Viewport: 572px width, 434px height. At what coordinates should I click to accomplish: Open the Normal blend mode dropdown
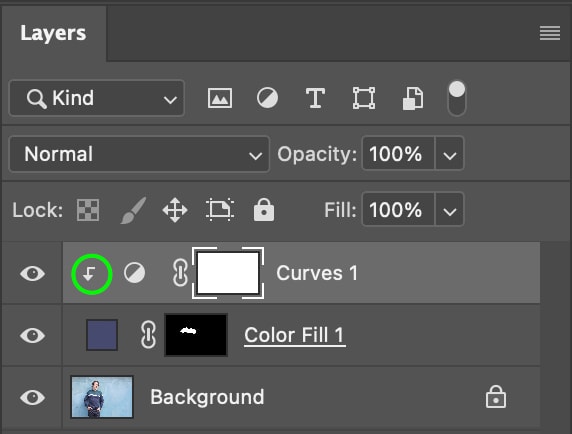pyautogui.click(x=139, y=154)
